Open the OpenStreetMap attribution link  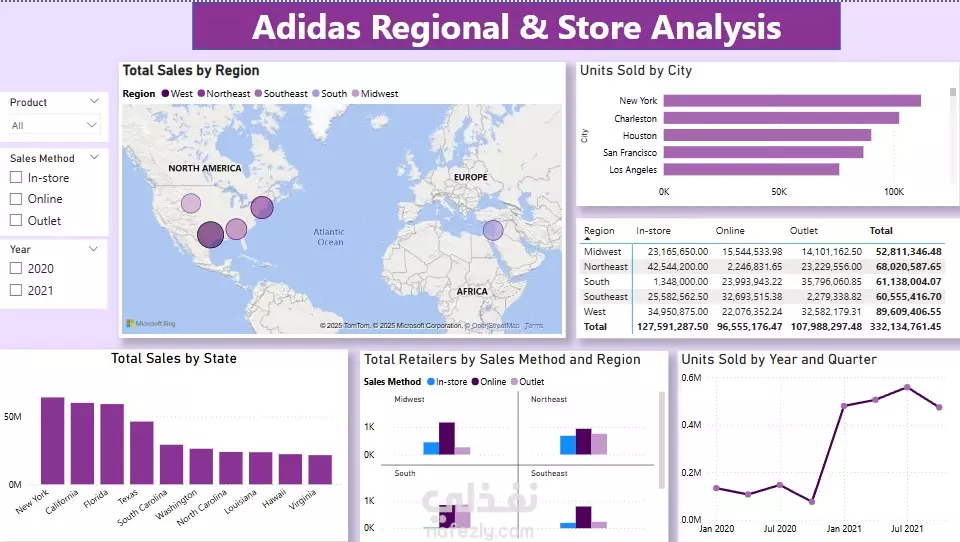[495, 326]
